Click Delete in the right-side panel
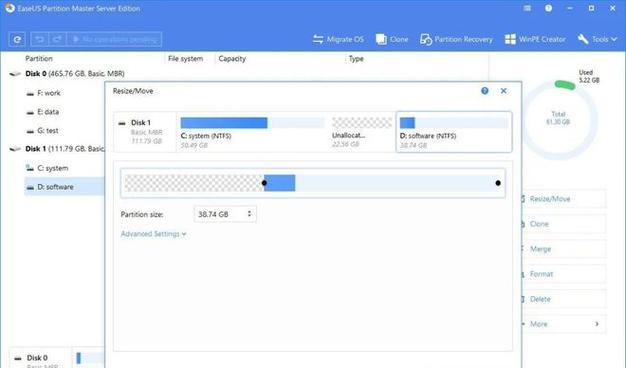The height and width of the screenshot is (368, 626). [564, 299]
